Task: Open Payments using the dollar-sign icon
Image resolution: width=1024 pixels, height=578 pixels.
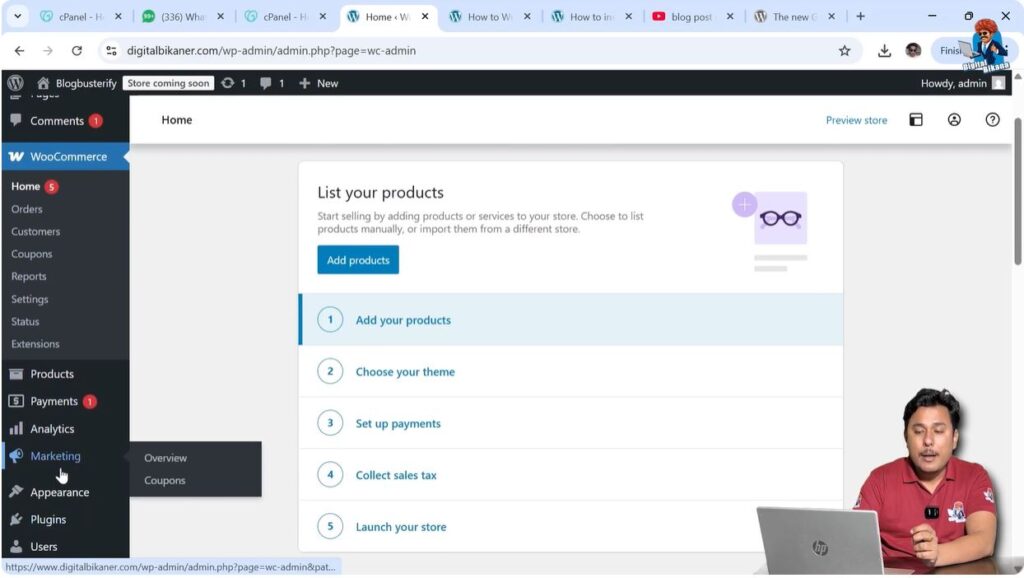Action: point(16,401)
